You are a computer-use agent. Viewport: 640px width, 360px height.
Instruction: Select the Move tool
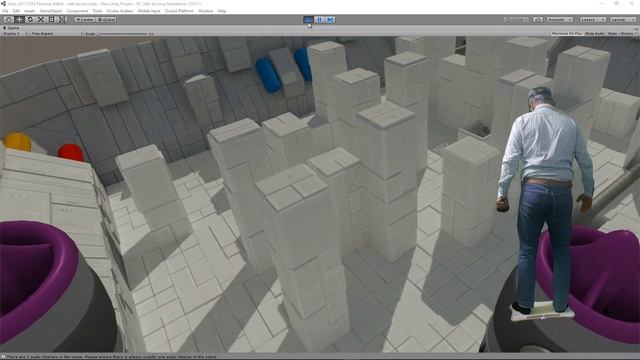[19, 20]
